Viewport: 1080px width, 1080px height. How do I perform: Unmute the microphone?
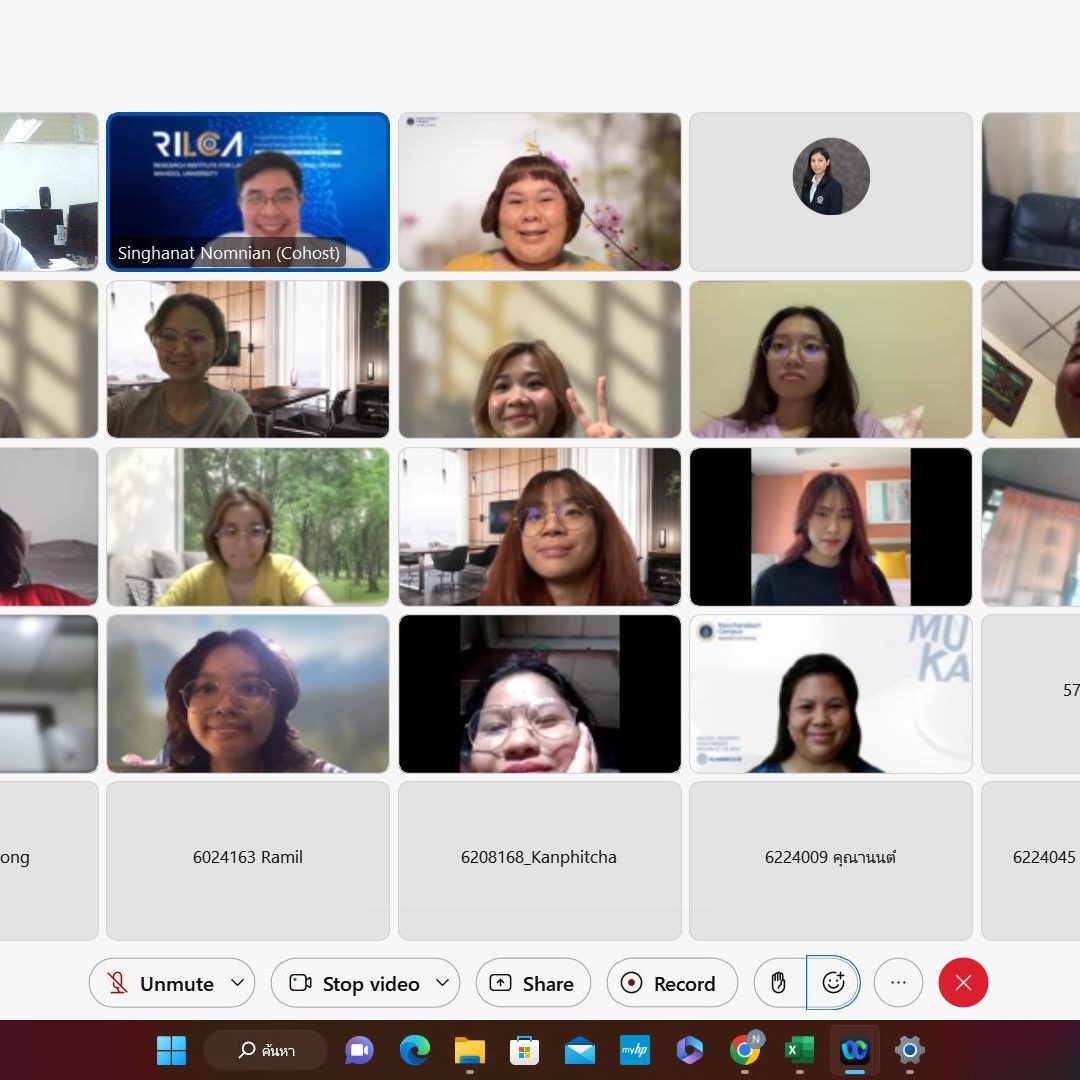(x=160, y=984)
